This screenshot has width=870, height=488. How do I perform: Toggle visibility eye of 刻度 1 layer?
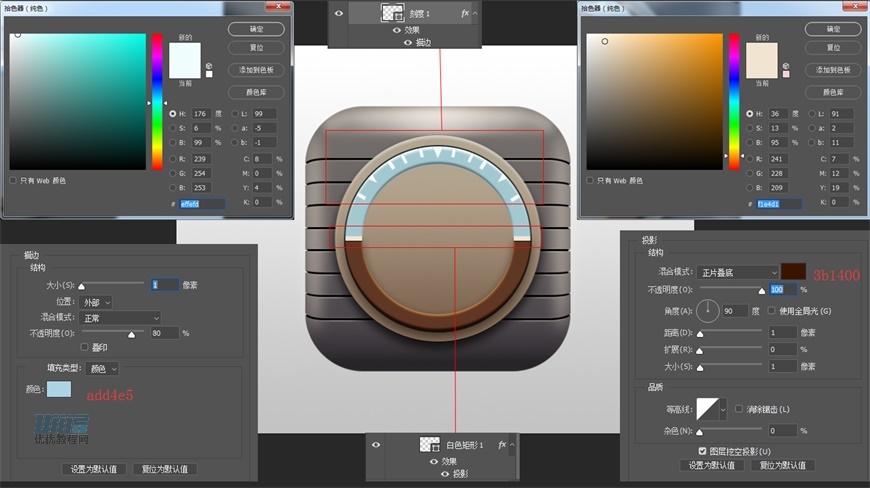click(338, 14)
